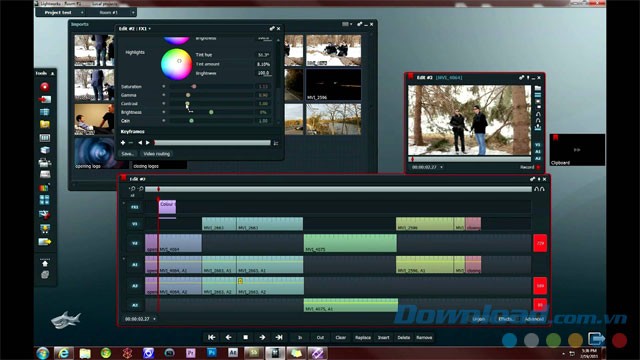The height and width of the screenshot is (360, 640).
Task: Click the zoom-in magnifier on the timeline
Action: click(x=133, y=189)
